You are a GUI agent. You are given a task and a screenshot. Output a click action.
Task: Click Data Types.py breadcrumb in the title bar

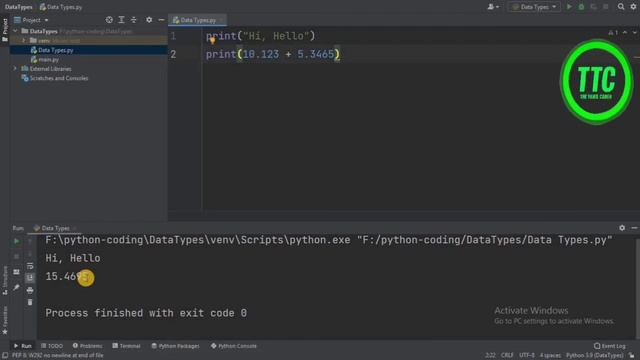[61, 7]
